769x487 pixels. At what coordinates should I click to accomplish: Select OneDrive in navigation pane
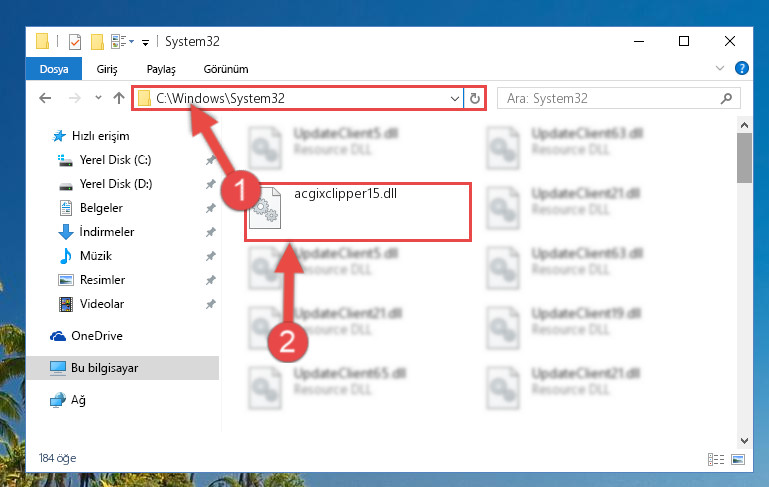97,336
